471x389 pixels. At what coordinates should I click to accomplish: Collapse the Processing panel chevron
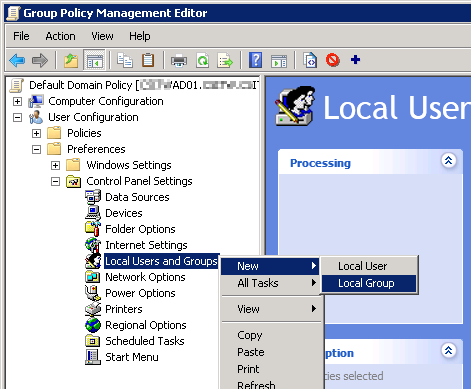pyautogui.click(x=449, y=161)
